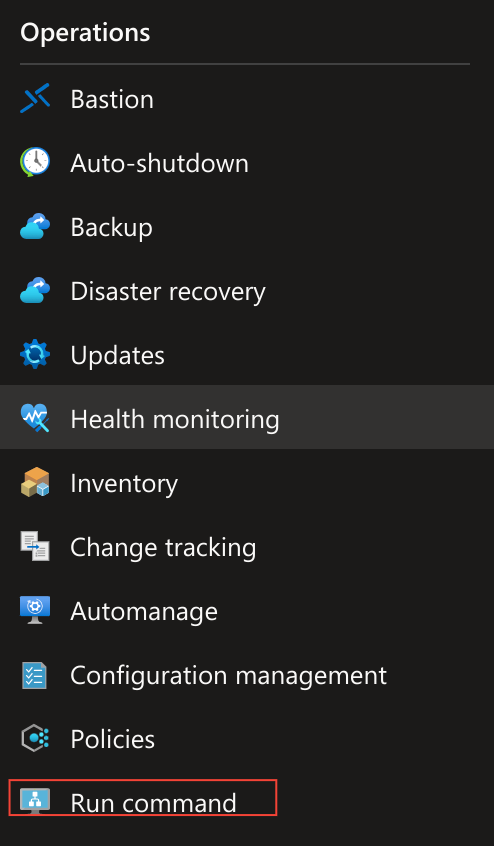Click the Automanage monitor icon

[x=35, y=610]
